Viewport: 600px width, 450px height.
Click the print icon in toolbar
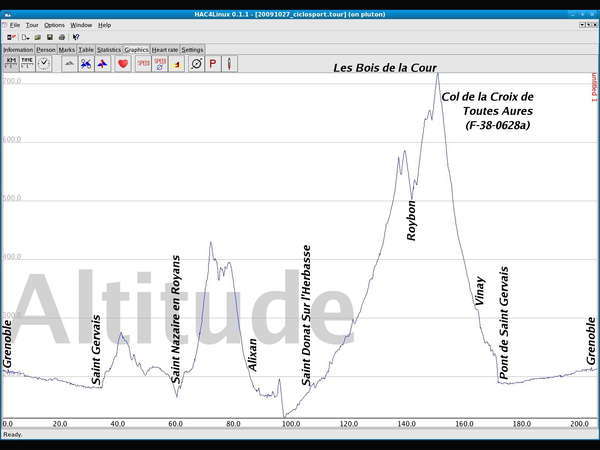(x=61, y=37)
